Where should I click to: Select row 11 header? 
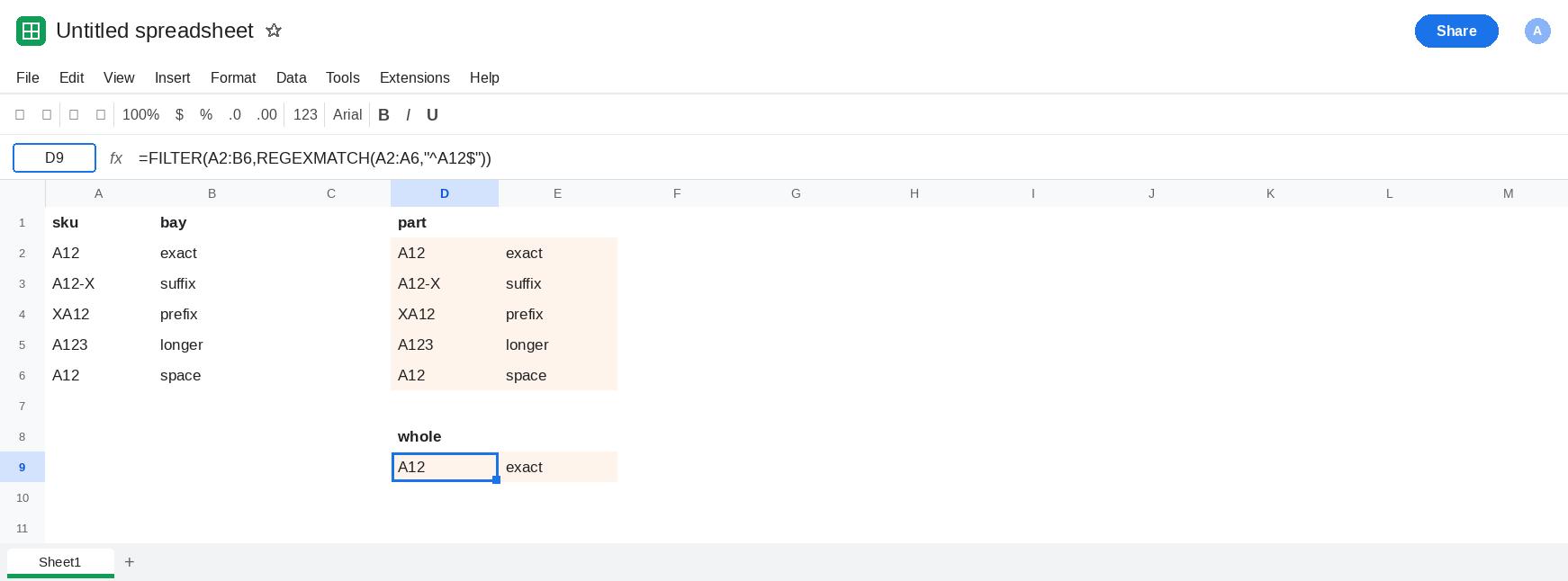point(23,528)
